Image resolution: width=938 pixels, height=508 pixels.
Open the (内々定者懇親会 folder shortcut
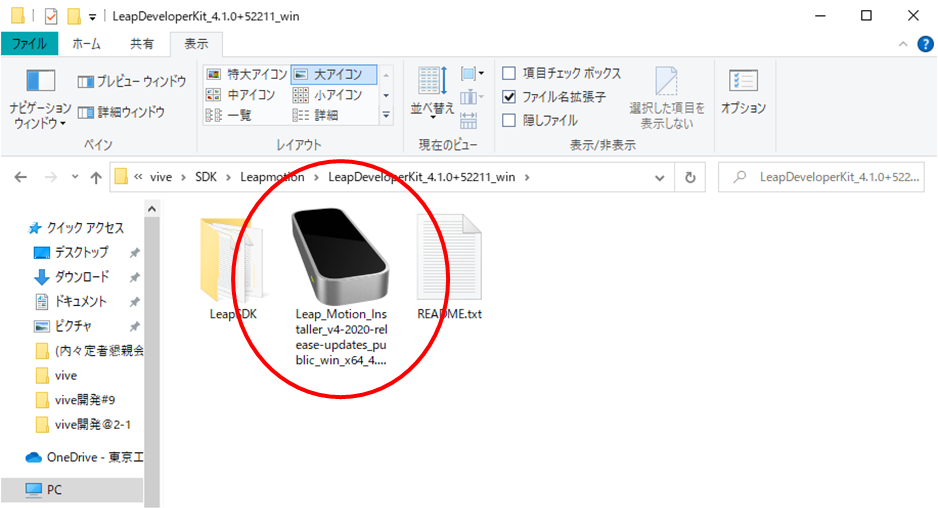[90, 351]
